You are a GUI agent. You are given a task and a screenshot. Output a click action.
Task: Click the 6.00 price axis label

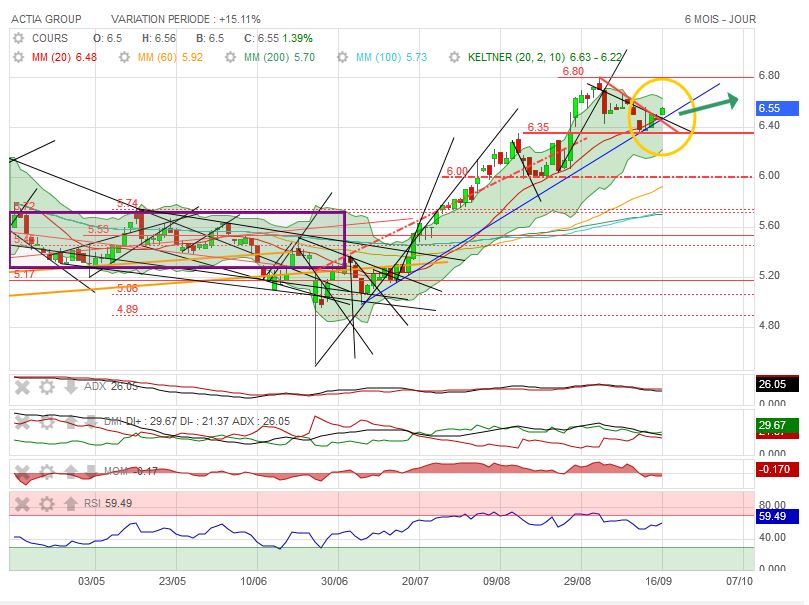(769, 176)
